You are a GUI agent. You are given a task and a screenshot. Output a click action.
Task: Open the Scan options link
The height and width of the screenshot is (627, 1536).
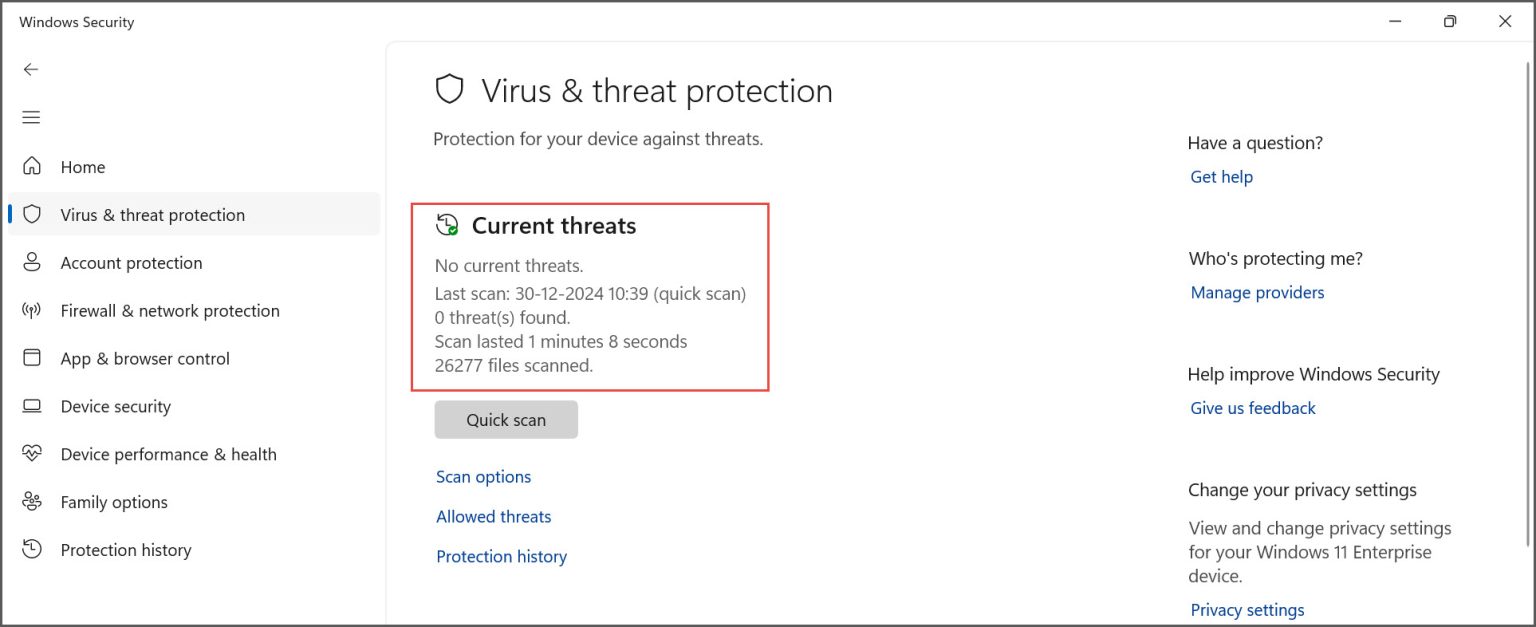pyautogui.click(x=483, y=477)
